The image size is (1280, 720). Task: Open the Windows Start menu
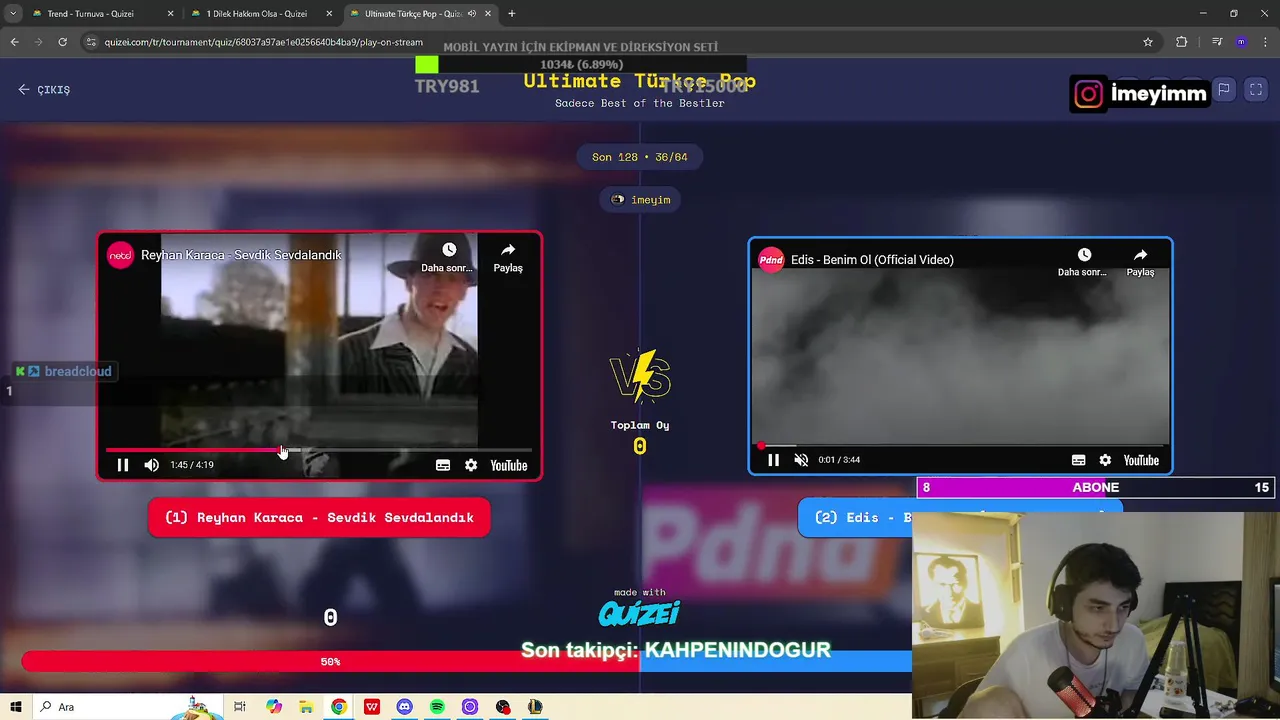[x=16, y=707]
